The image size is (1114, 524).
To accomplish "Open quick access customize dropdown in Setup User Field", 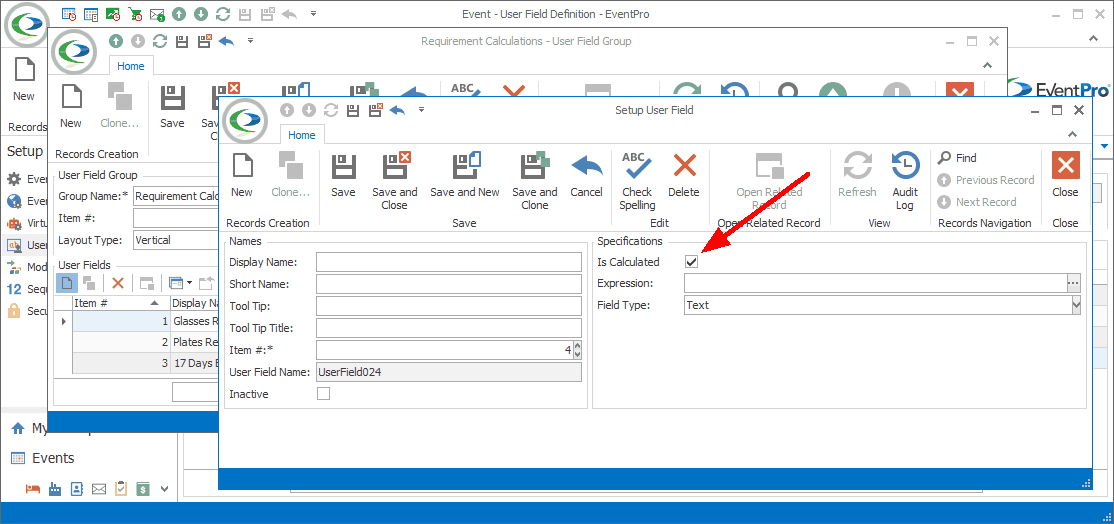I will click(421, 110).
